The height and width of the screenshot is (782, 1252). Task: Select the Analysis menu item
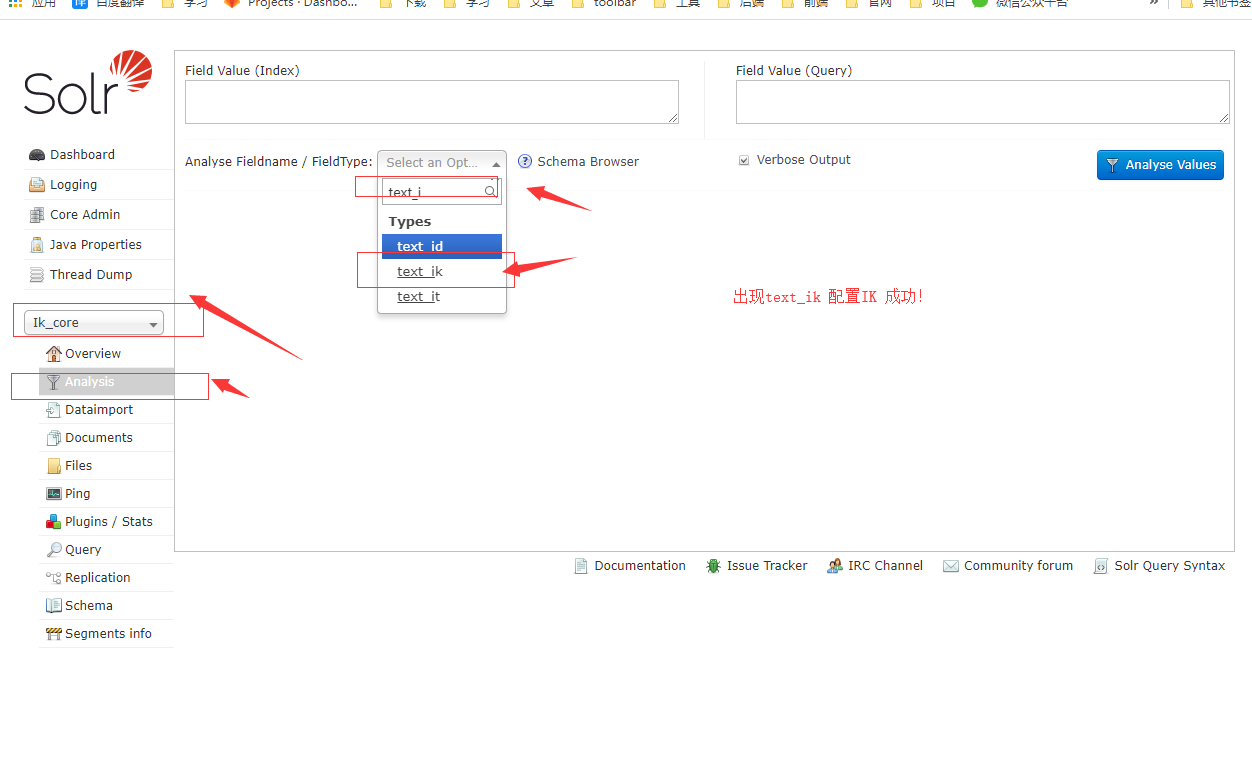pos(106,382)
